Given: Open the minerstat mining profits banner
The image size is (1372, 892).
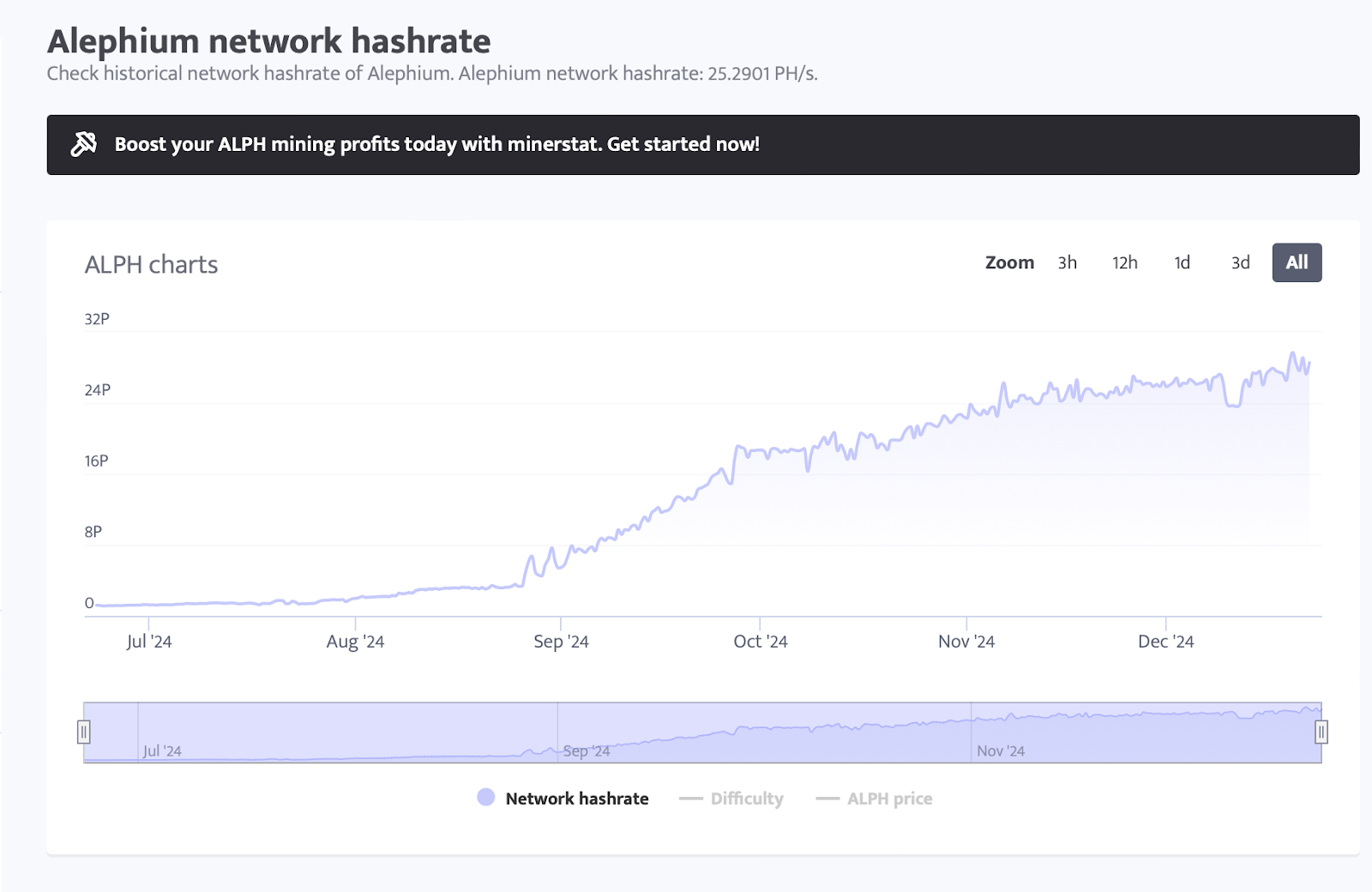Looking at the screenshot, I should click(703, 145).
